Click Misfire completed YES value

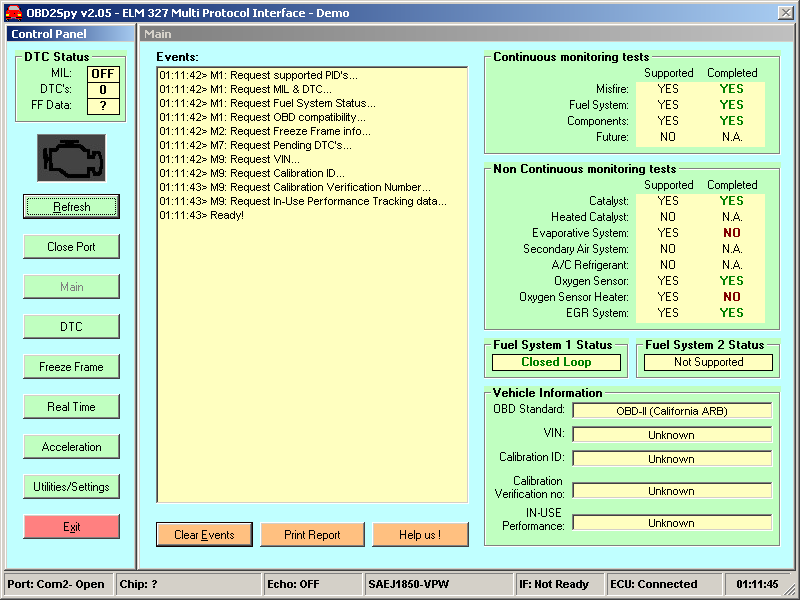coord(731,89)
